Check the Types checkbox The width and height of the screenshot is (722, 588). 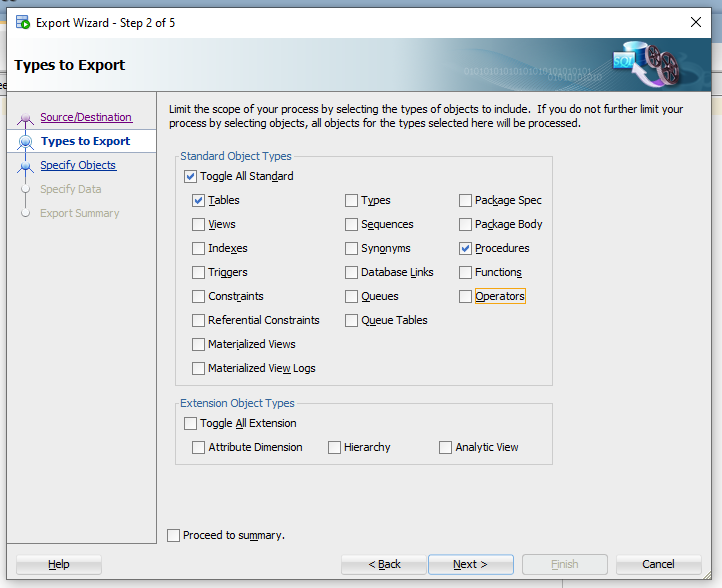(351, 200)
